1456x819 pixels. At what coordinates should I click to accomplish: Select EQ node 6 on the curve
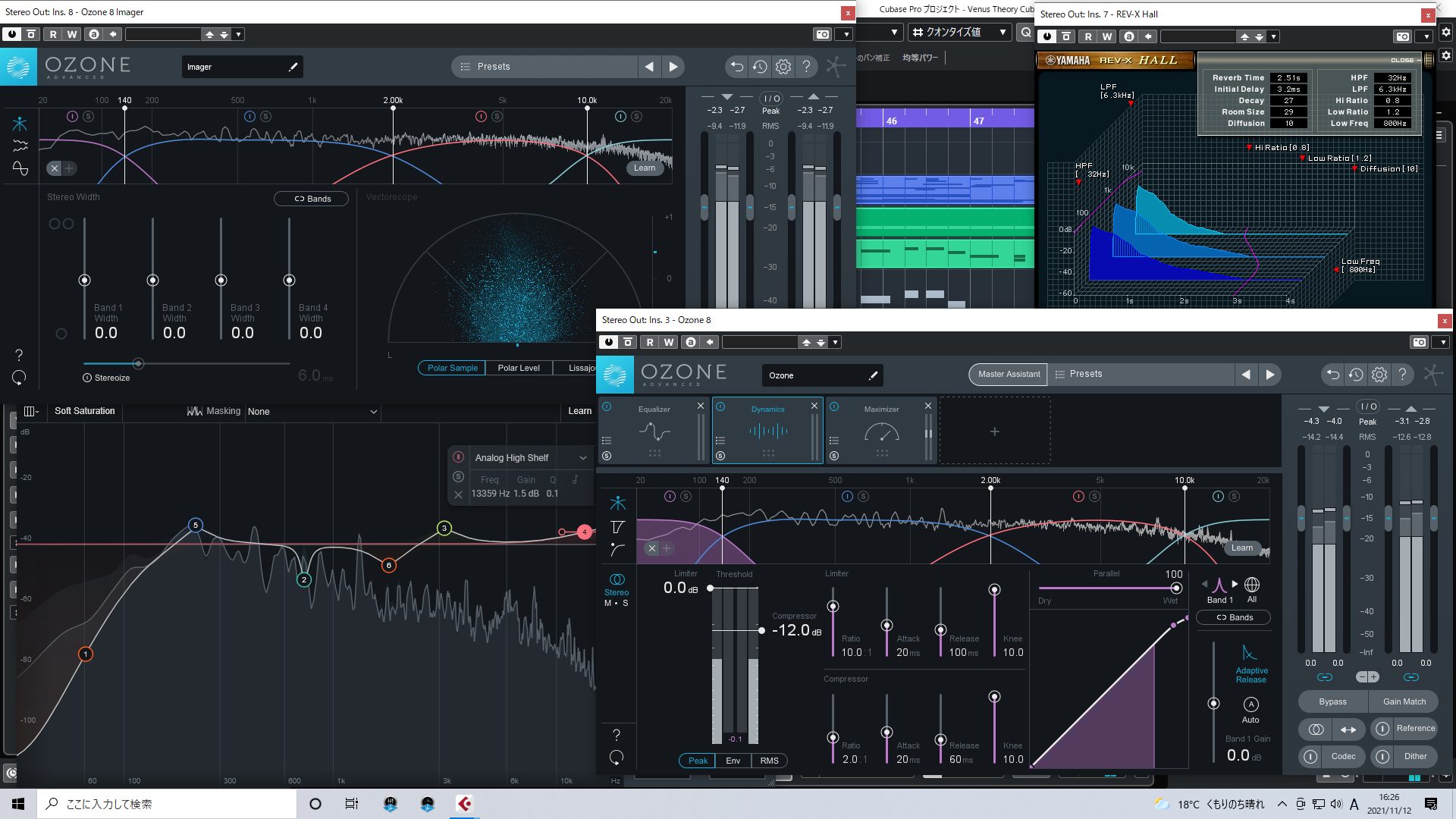coord(388,565)
